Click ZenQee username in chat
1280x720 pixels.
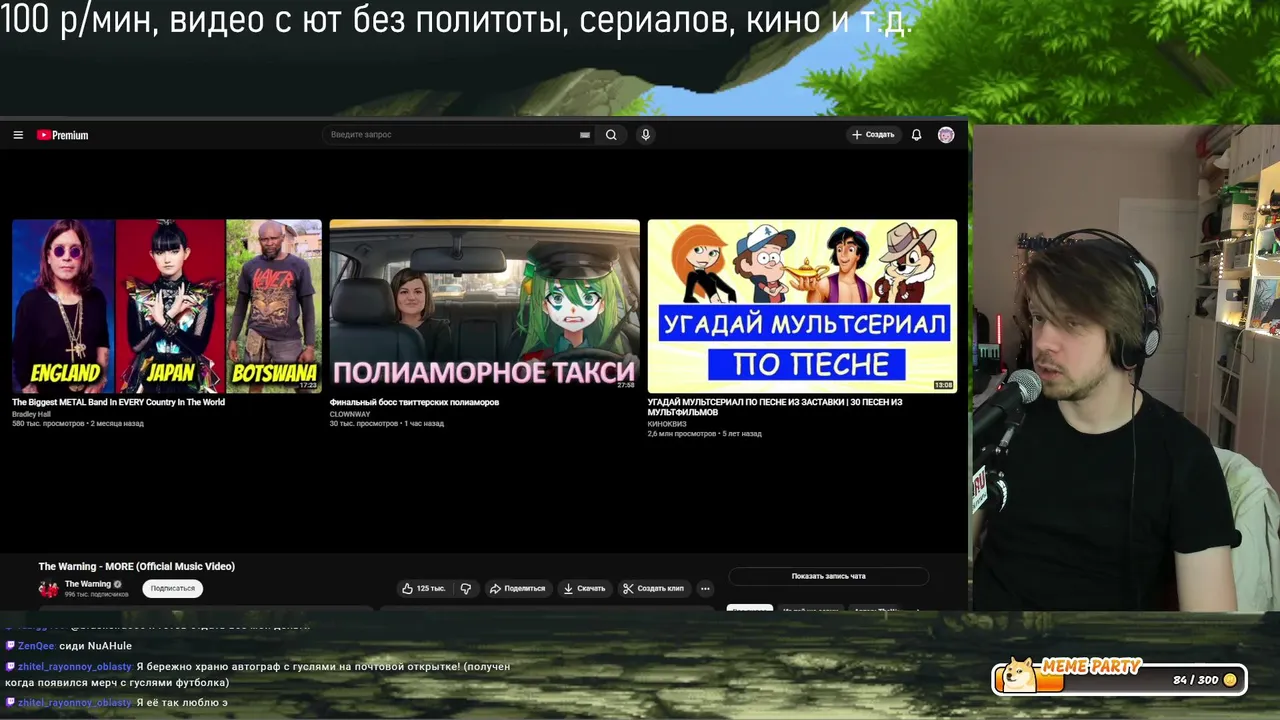tap(37, 646)
